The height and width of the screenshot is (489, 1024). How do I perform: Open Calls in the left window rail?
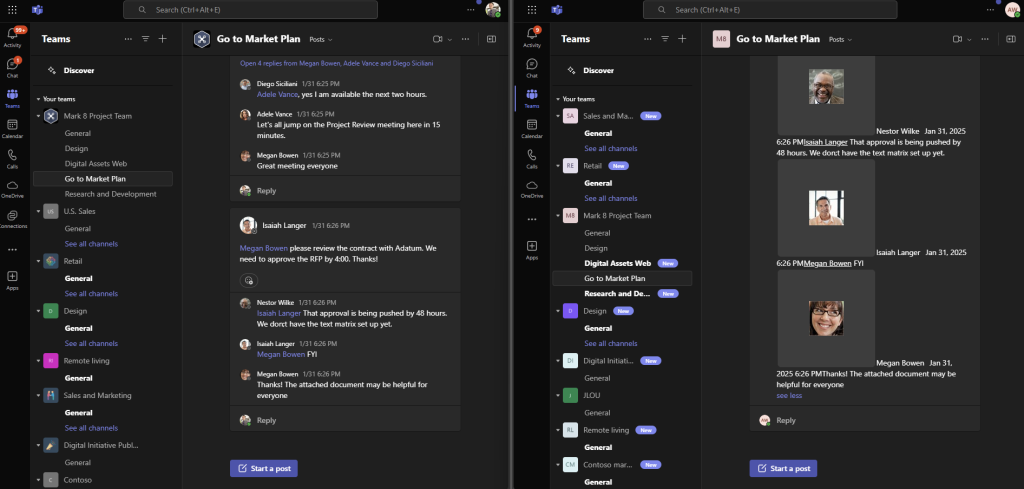[x=12, y=159]
